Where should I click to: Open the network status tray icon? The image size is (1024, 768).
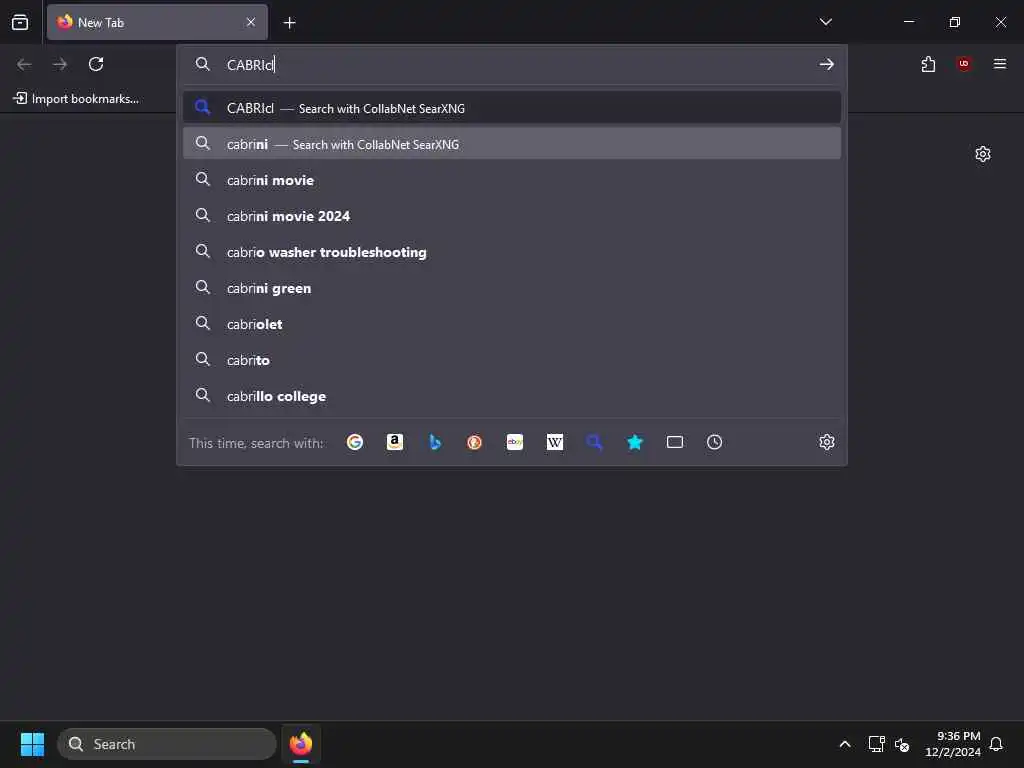(876, 744)
